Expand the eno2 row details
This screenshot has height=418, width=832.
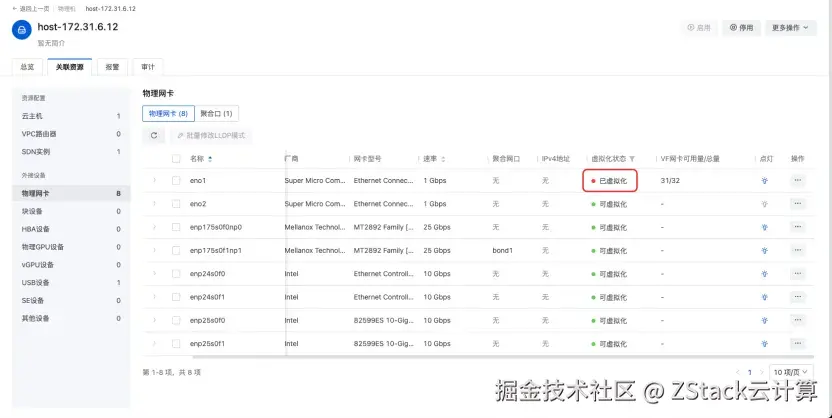pos(154,204)
